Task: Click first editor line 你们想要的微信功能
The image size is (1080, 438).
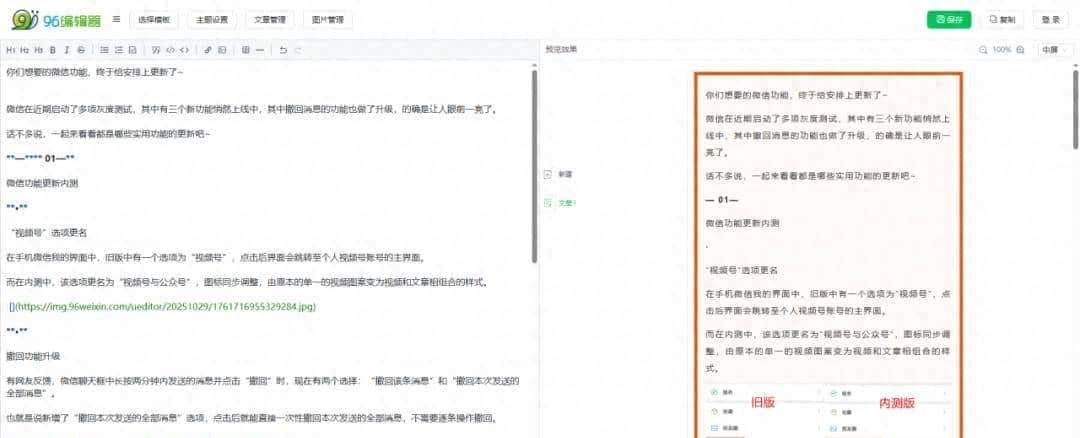Action: pos(94,72)
